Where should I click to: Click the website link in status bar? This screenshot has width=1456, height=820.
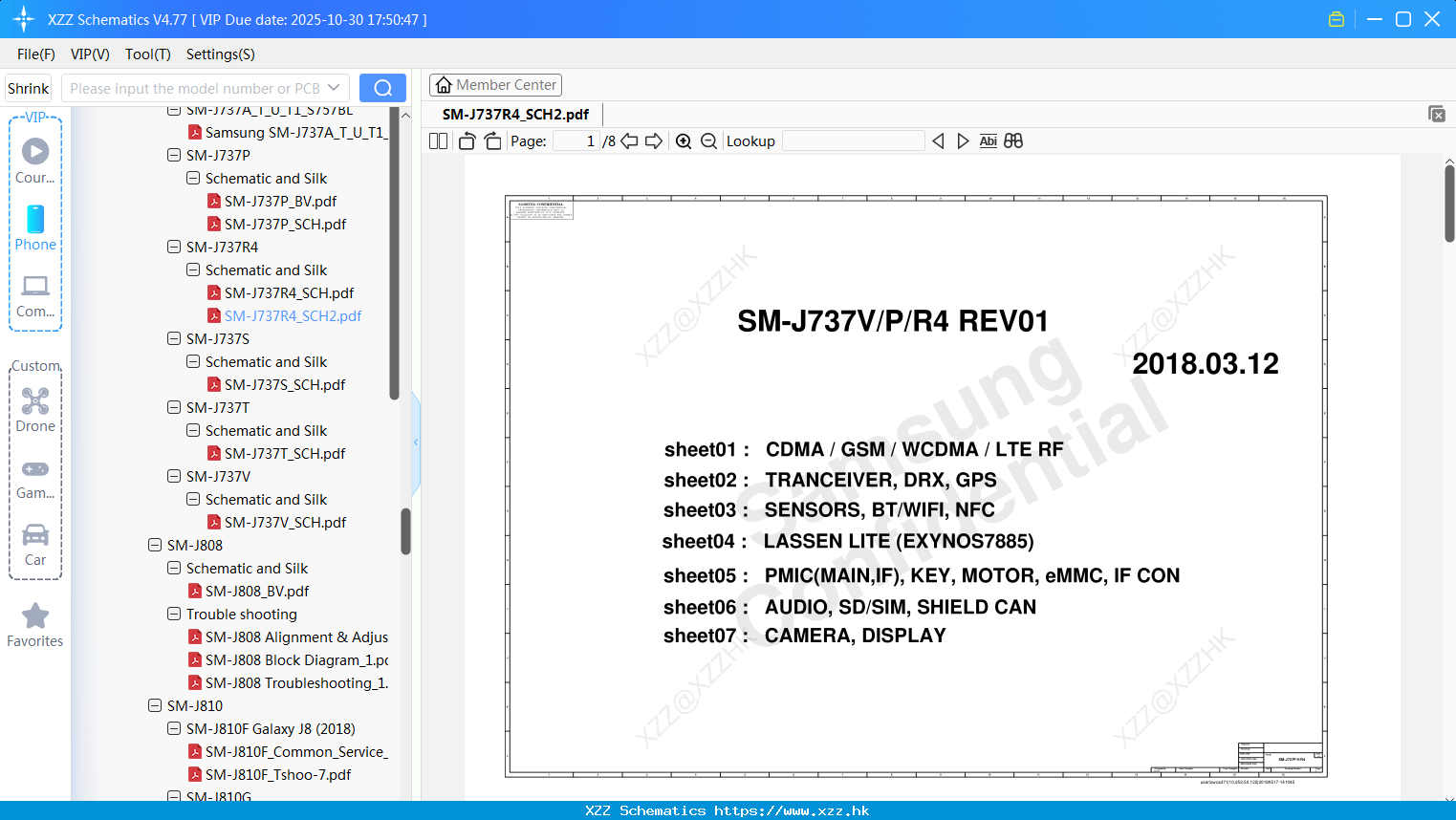pos(792,810)
